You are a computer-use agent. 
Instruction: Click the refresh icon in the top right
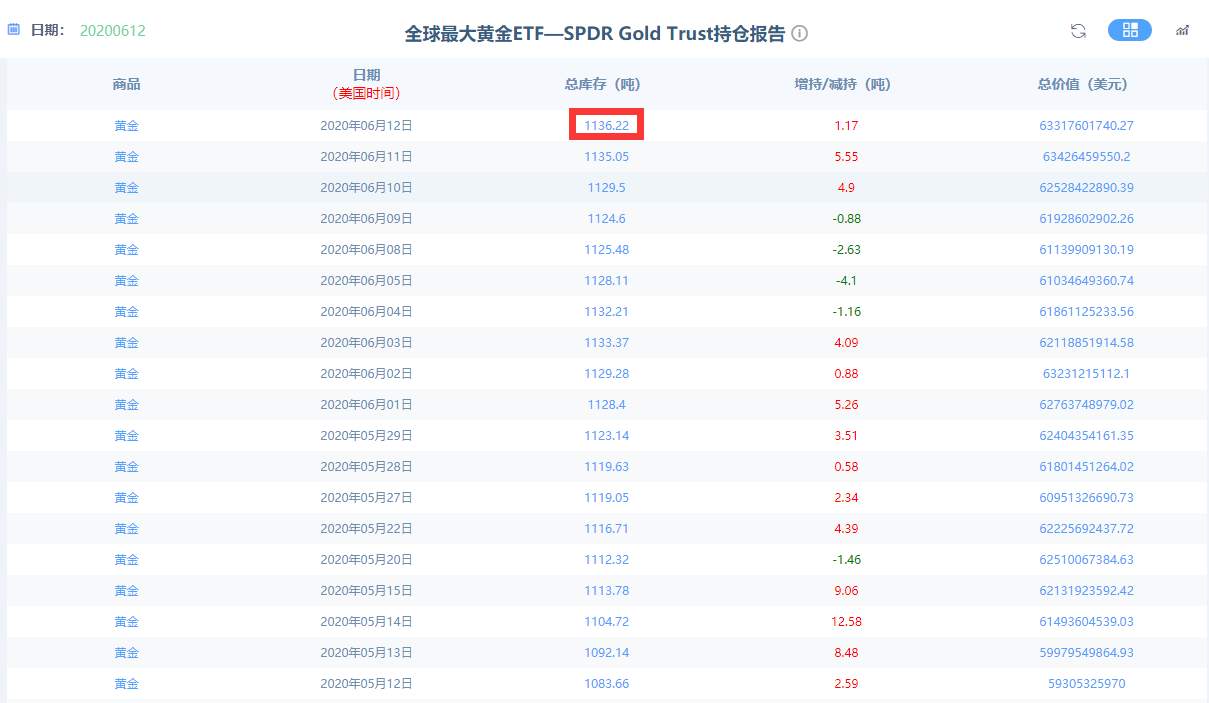(x=1078, y=30)
